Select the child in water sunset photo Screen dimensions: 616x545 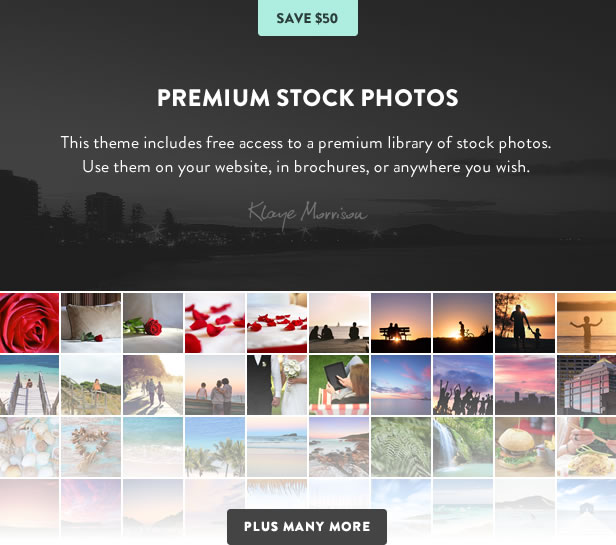[x=587, y=323]
